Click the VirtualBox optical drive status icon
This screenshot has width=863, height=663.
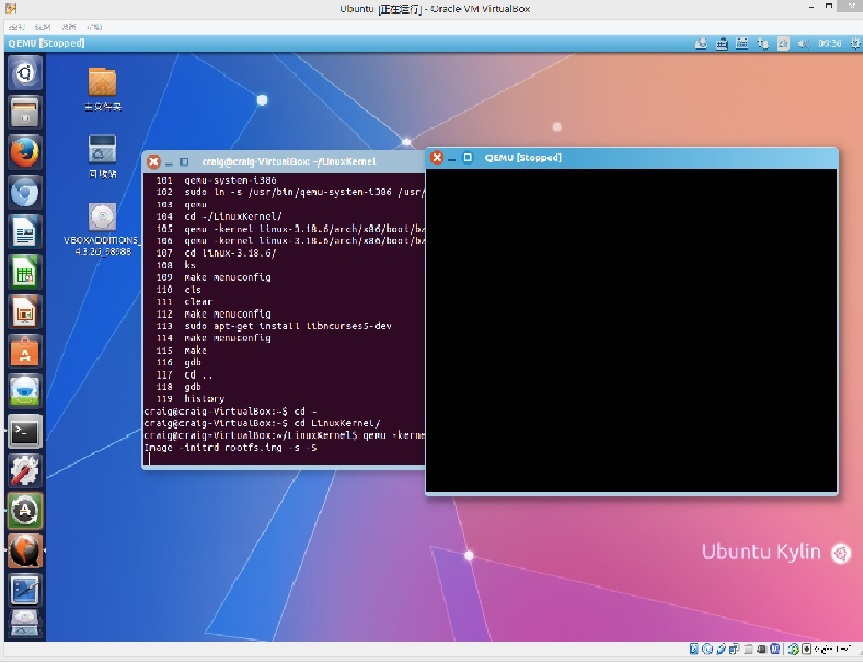tap(708, 649)
